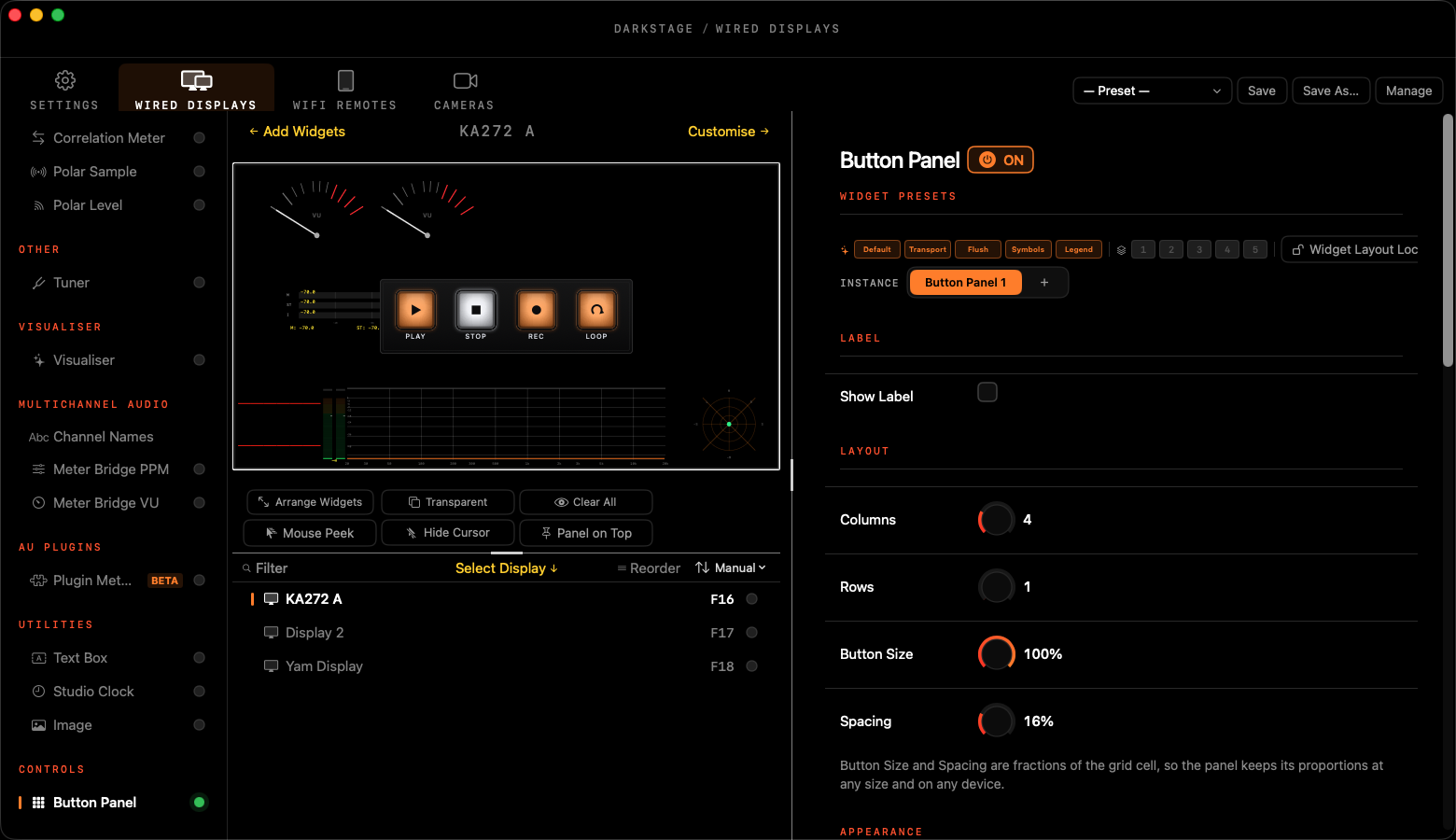Apply the Legend widget preset
The image size is (1456, 840).
pyautogui.click(x=1079, y=250)
